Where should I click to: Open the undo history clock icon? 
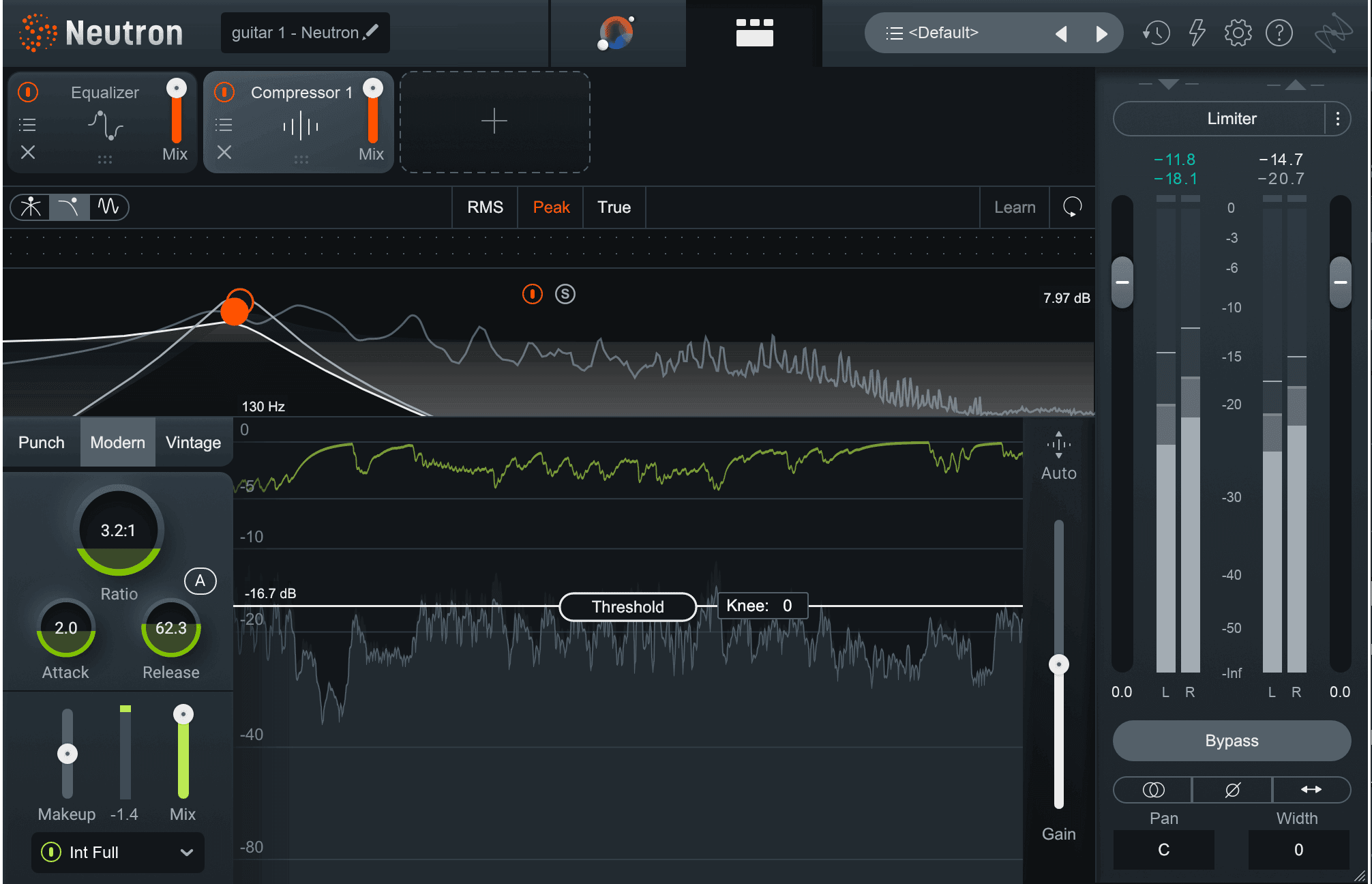pyautogui.click(x=1157, y=33)
